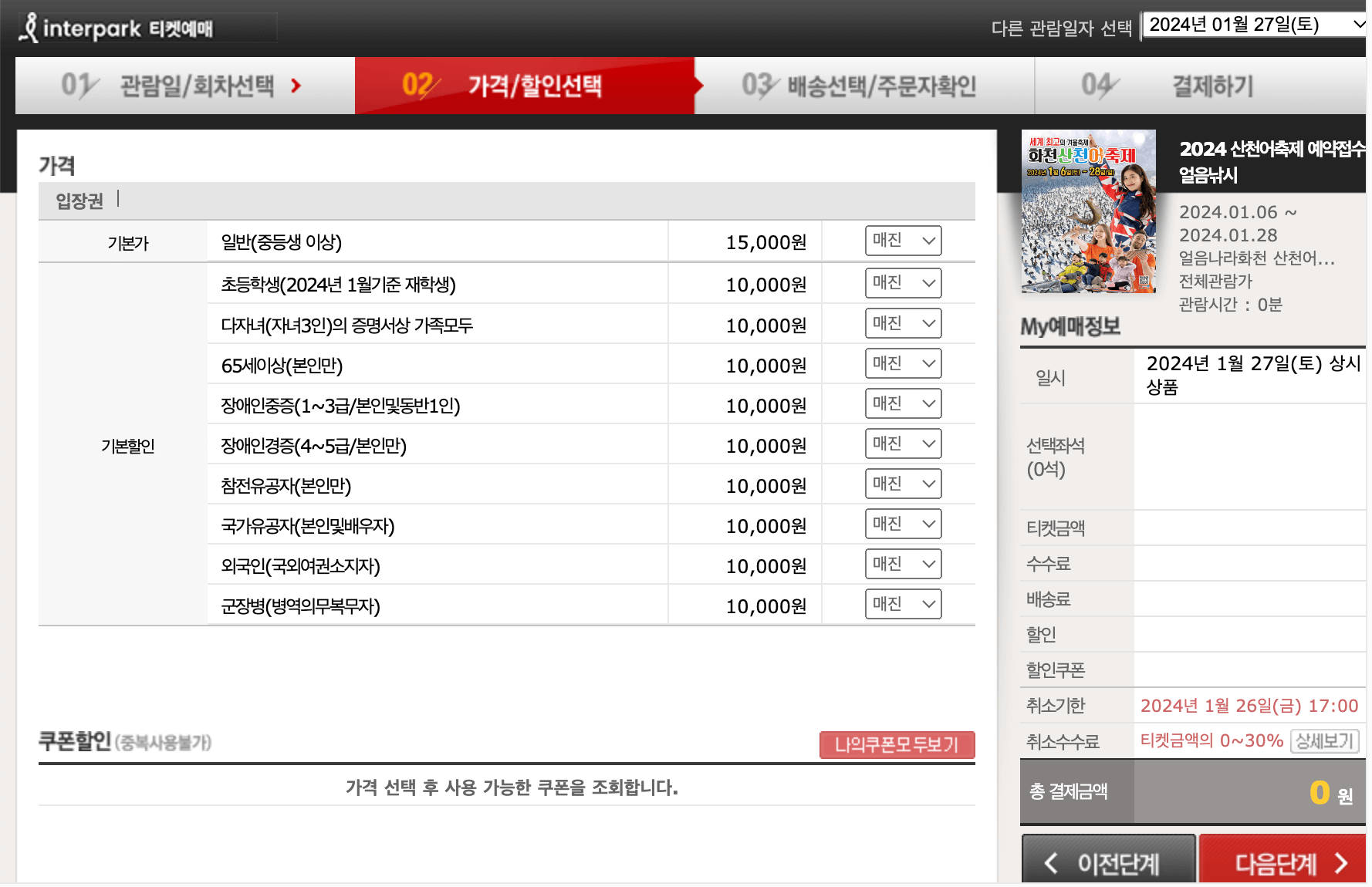Open quantity dropdown for 일반(중등생 이상)

coord(903,241)
